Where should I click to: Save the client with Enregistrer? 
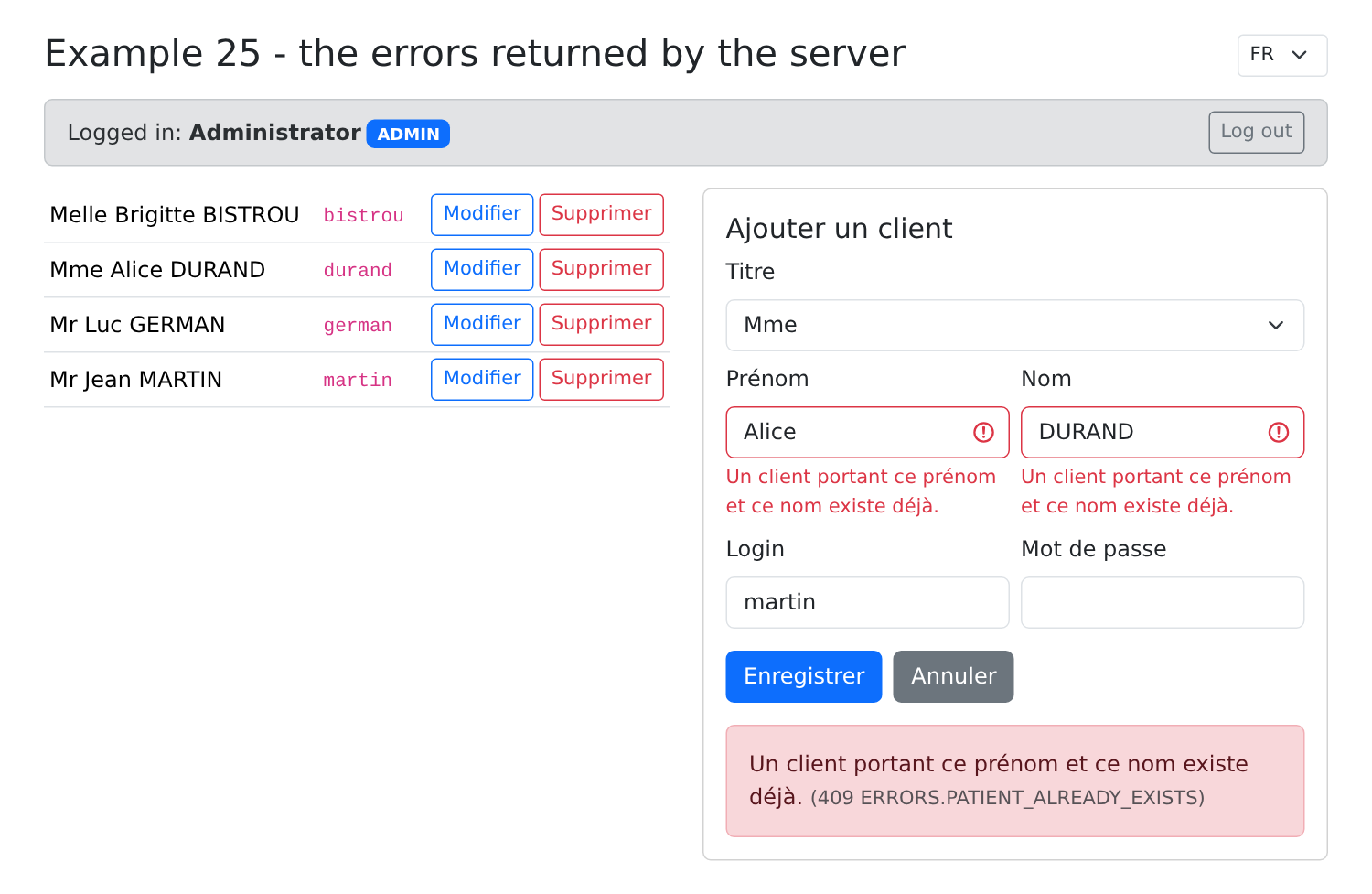pos(804,676)
